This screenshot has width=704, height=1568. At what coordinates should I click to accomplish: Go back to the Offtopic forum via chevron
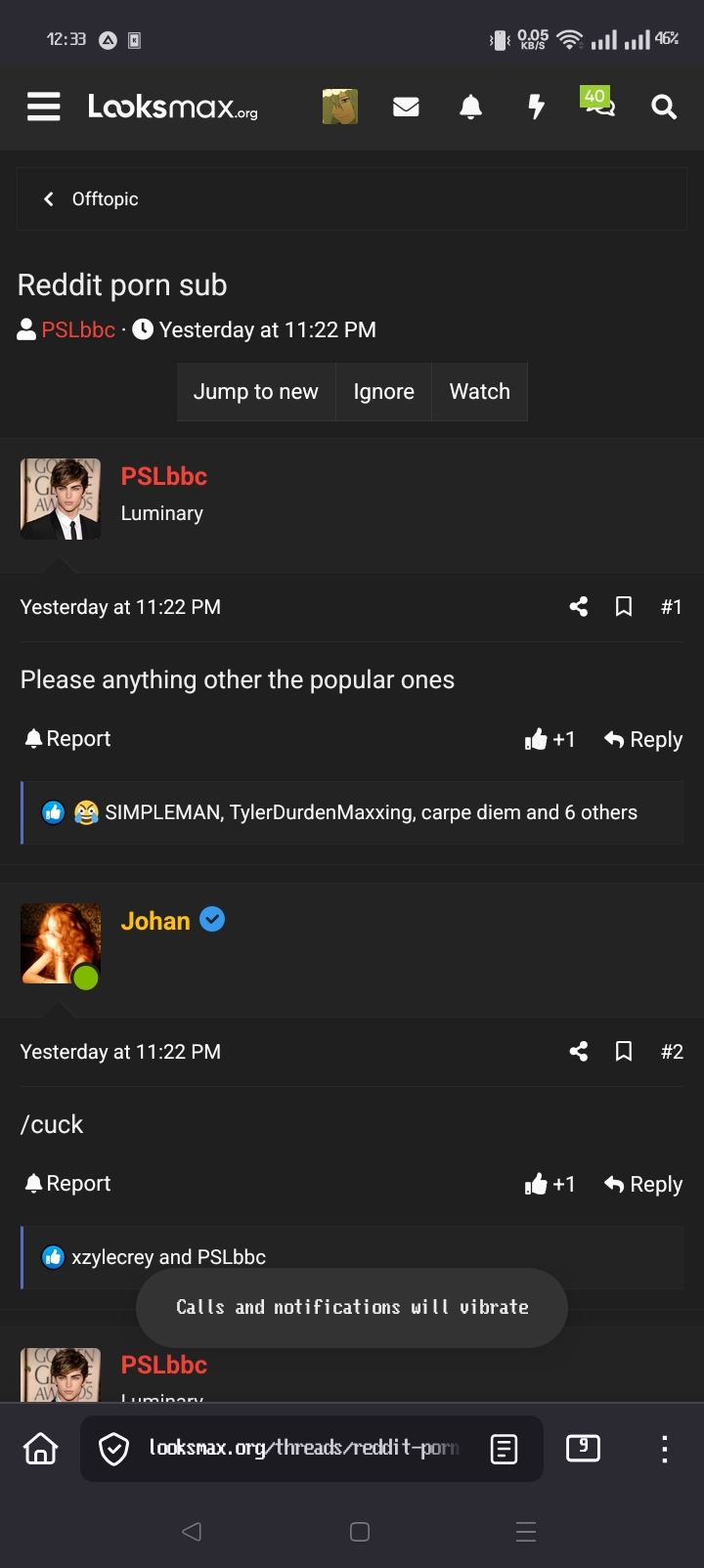48,198
